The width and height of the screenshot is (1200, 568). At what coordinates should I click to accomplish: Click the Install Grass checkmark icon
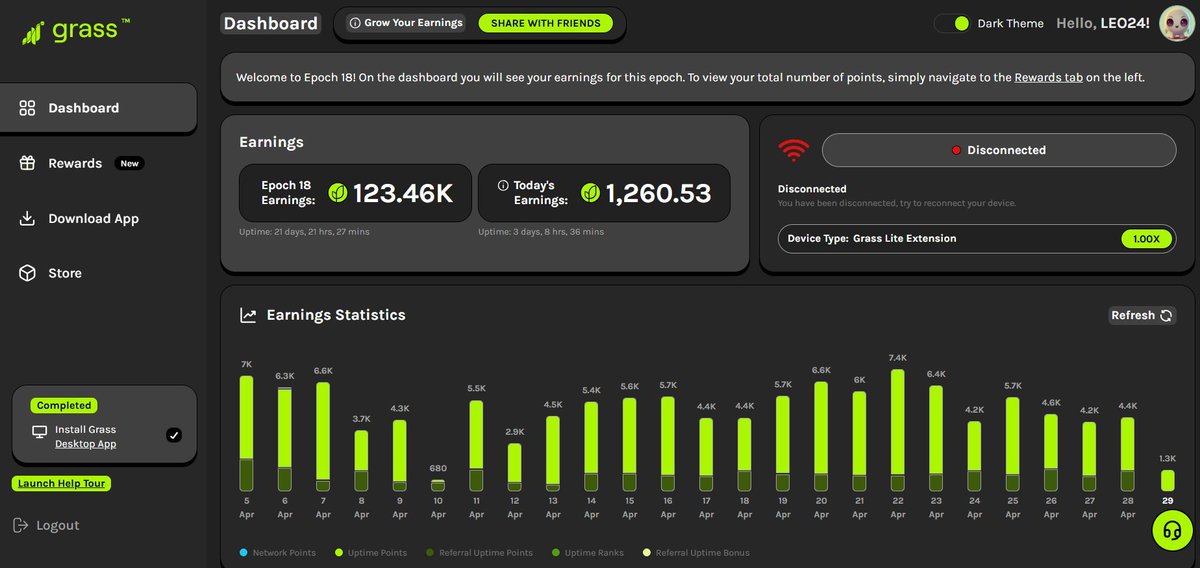tap(174, 435)
